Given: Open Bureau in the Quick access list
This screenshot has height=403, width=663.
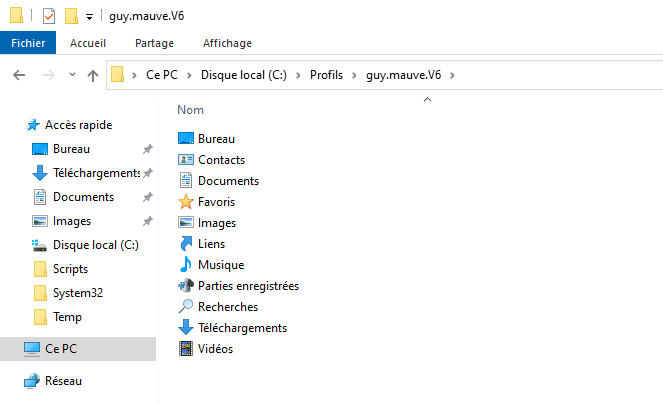Looking at the screenshot, I should 71,149.
